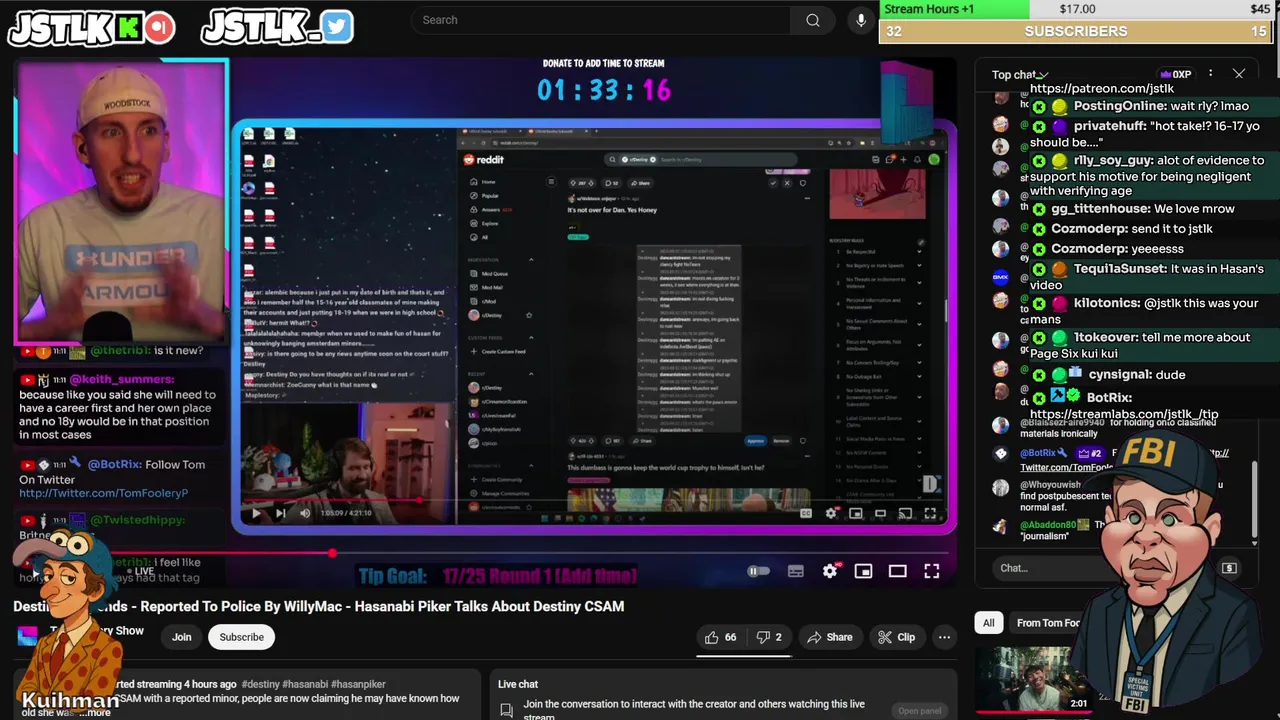1280x720 pixels.
Task: Click the video title mentioning WillyMac
Action: (319, 606)
